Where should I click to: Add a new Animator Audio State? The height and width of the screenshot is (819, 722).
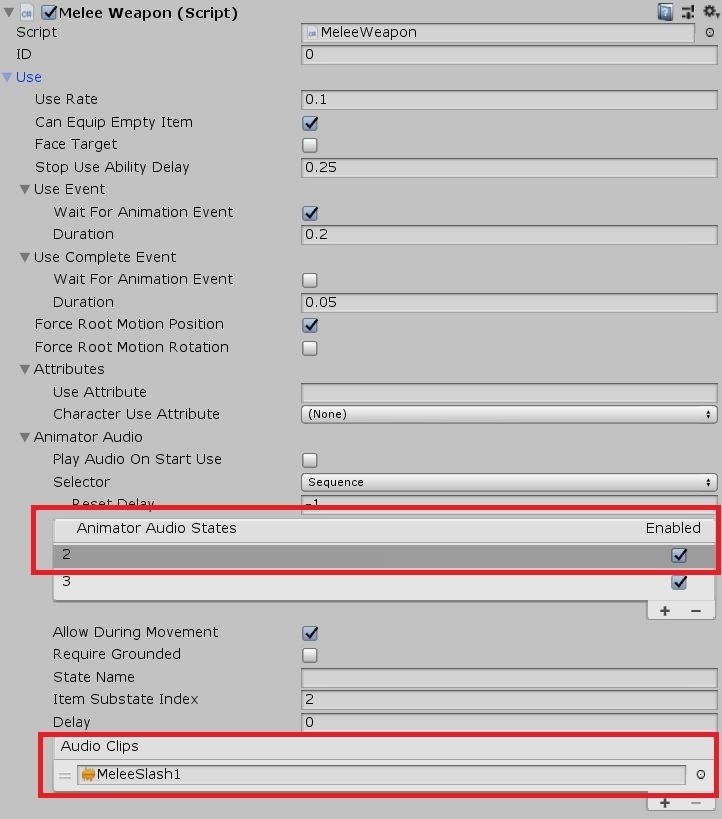coord(665,610)
